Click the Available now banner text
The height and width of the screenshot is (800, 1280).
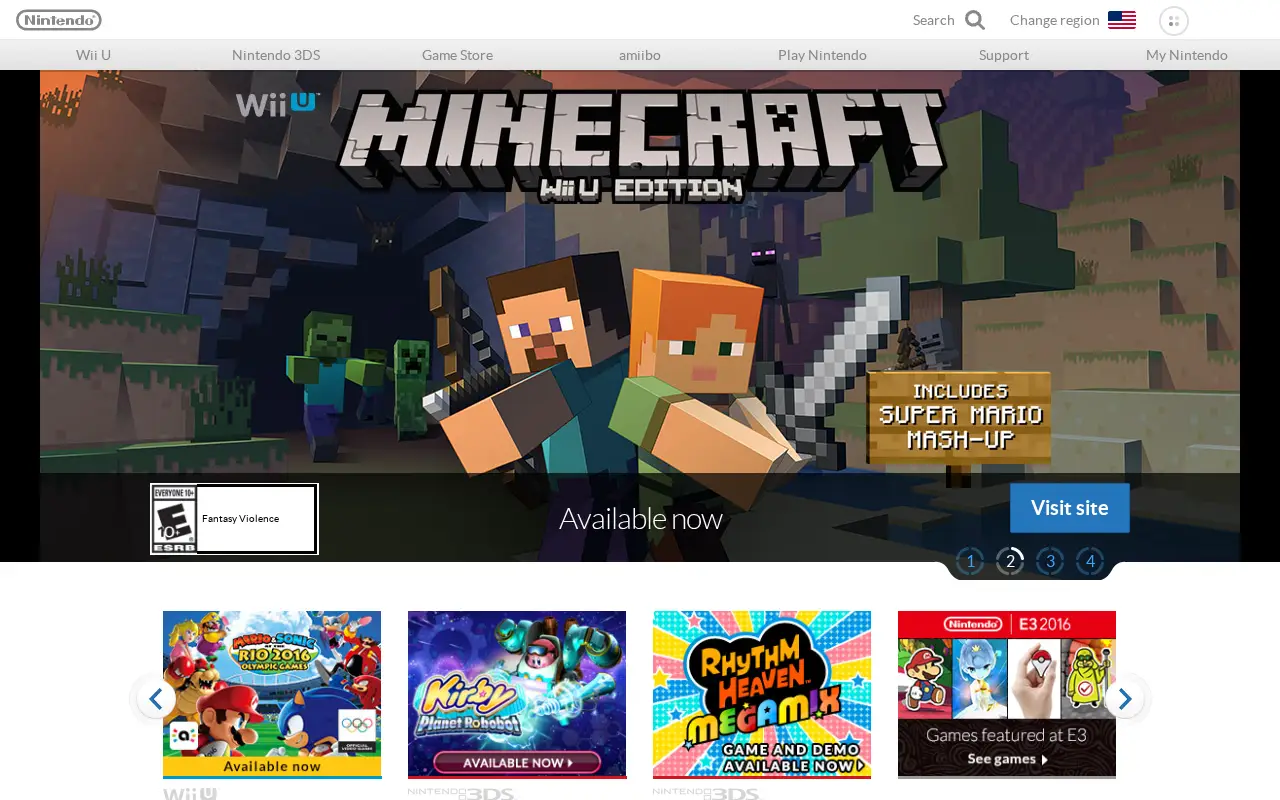click(x=640, y=518)
